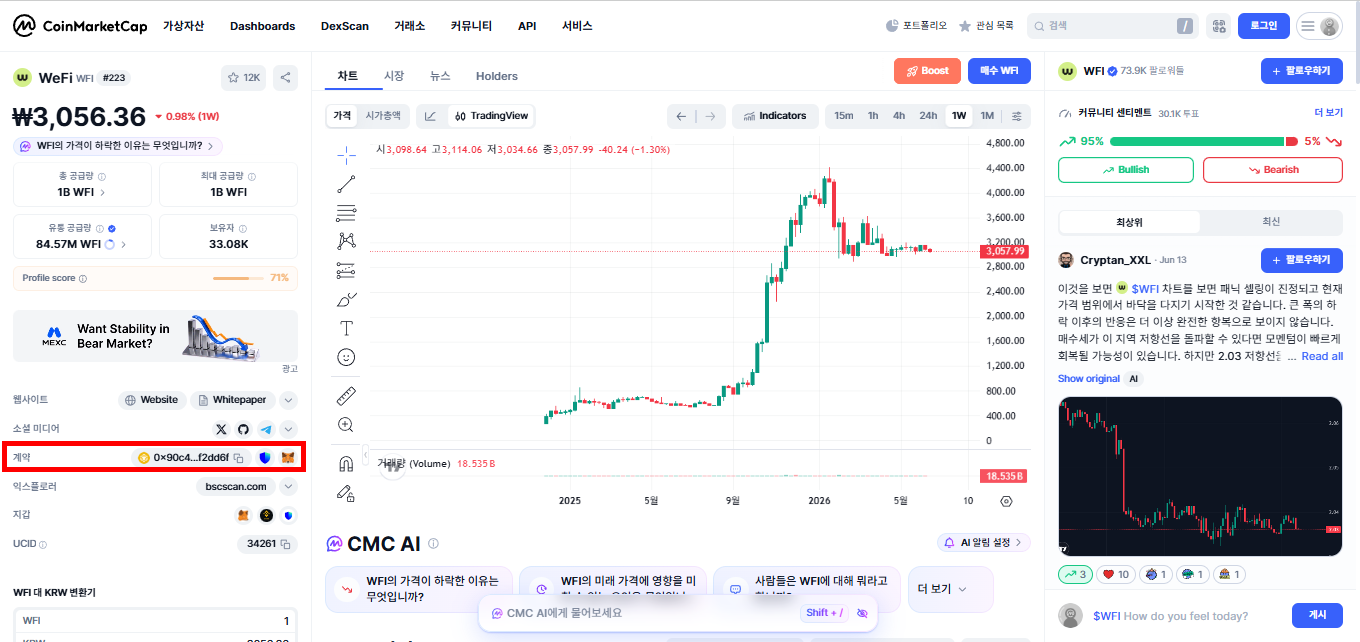Select the 최신 feed tab
This screenshot has height=642, width=1360.
tap(1271, 222)
